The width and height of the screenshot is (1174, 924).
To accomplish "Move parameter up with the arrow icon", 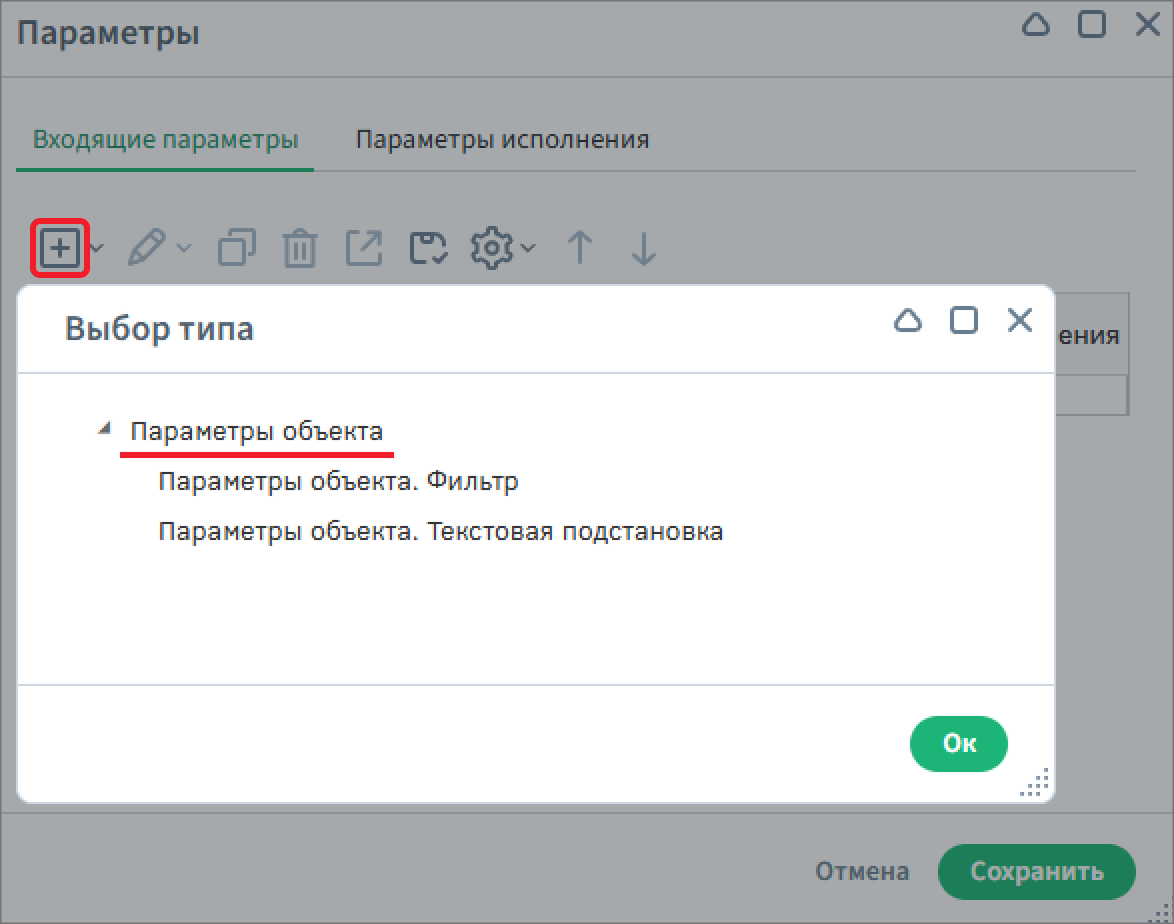I will pyautogui.click(x=579, y=248).
